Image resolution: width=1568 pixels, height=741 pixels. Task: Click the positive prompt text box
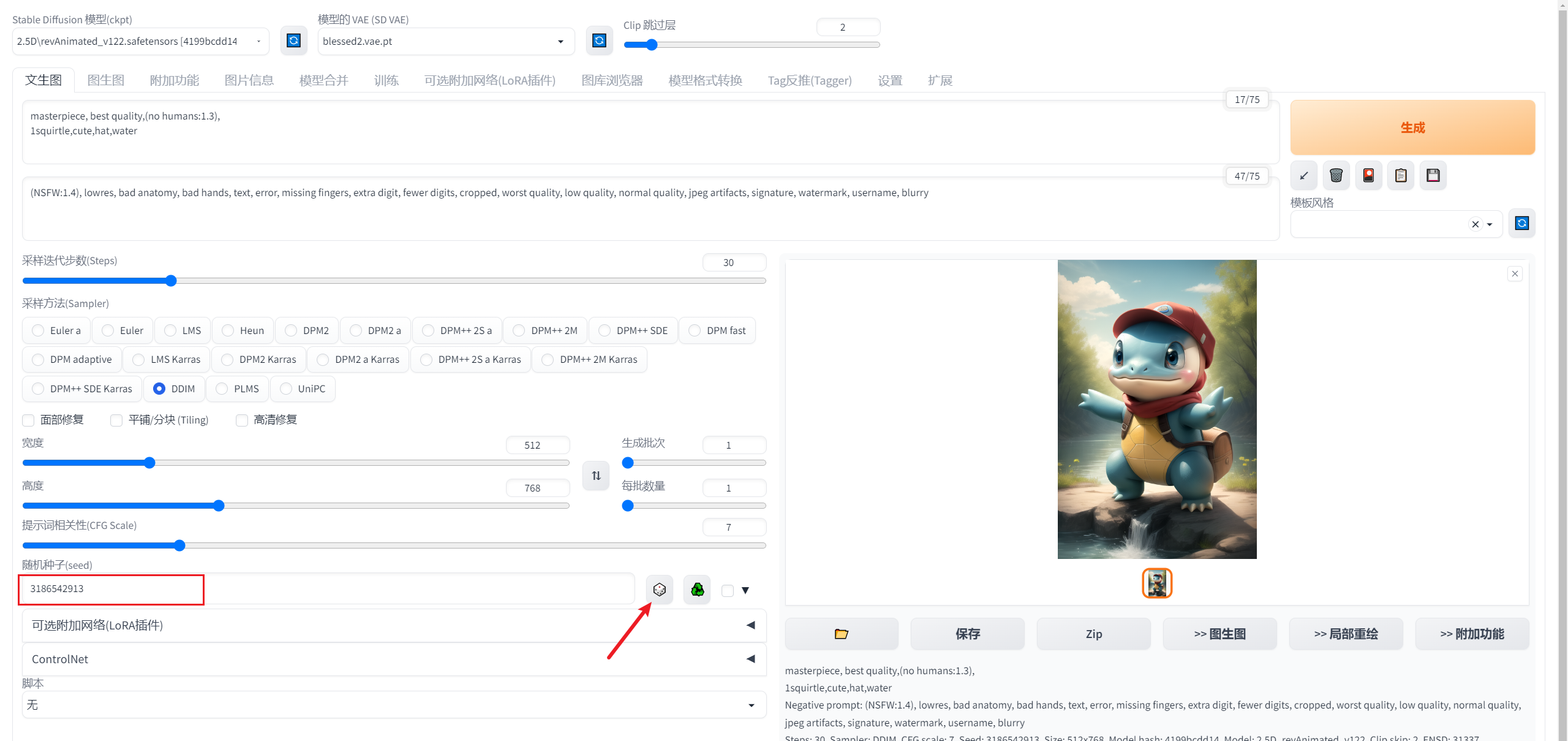650,132
